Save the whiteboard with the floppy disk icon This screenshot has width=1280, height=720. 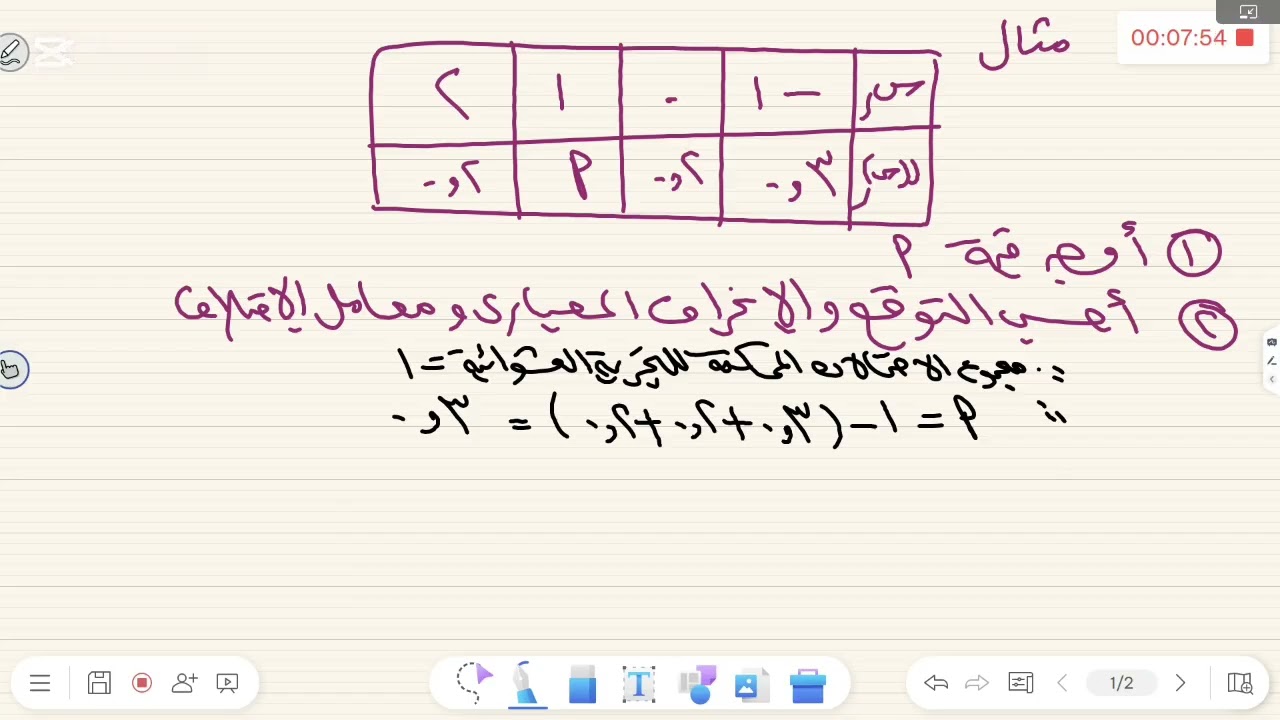(99, 683)
